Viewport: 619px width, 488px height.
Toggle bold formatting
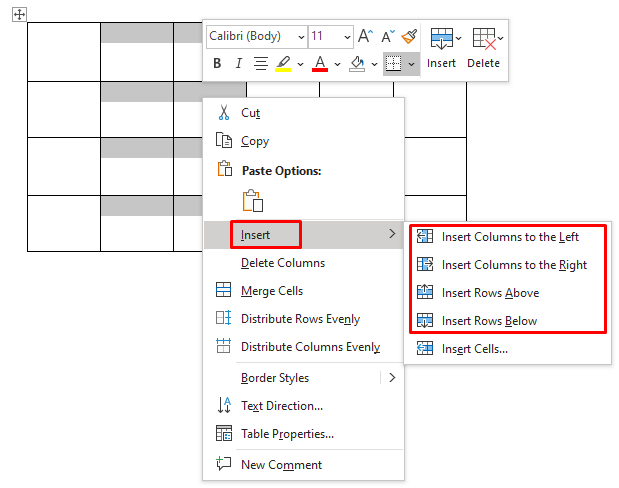217,64
